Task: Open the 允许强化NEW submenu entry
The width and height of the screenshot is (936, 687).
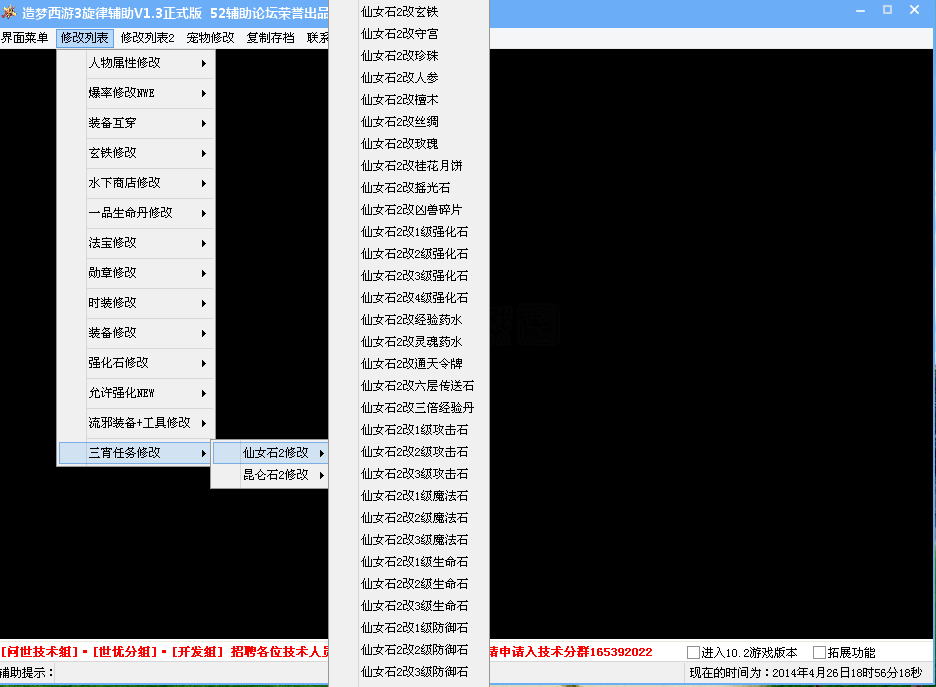Action: 136,393
